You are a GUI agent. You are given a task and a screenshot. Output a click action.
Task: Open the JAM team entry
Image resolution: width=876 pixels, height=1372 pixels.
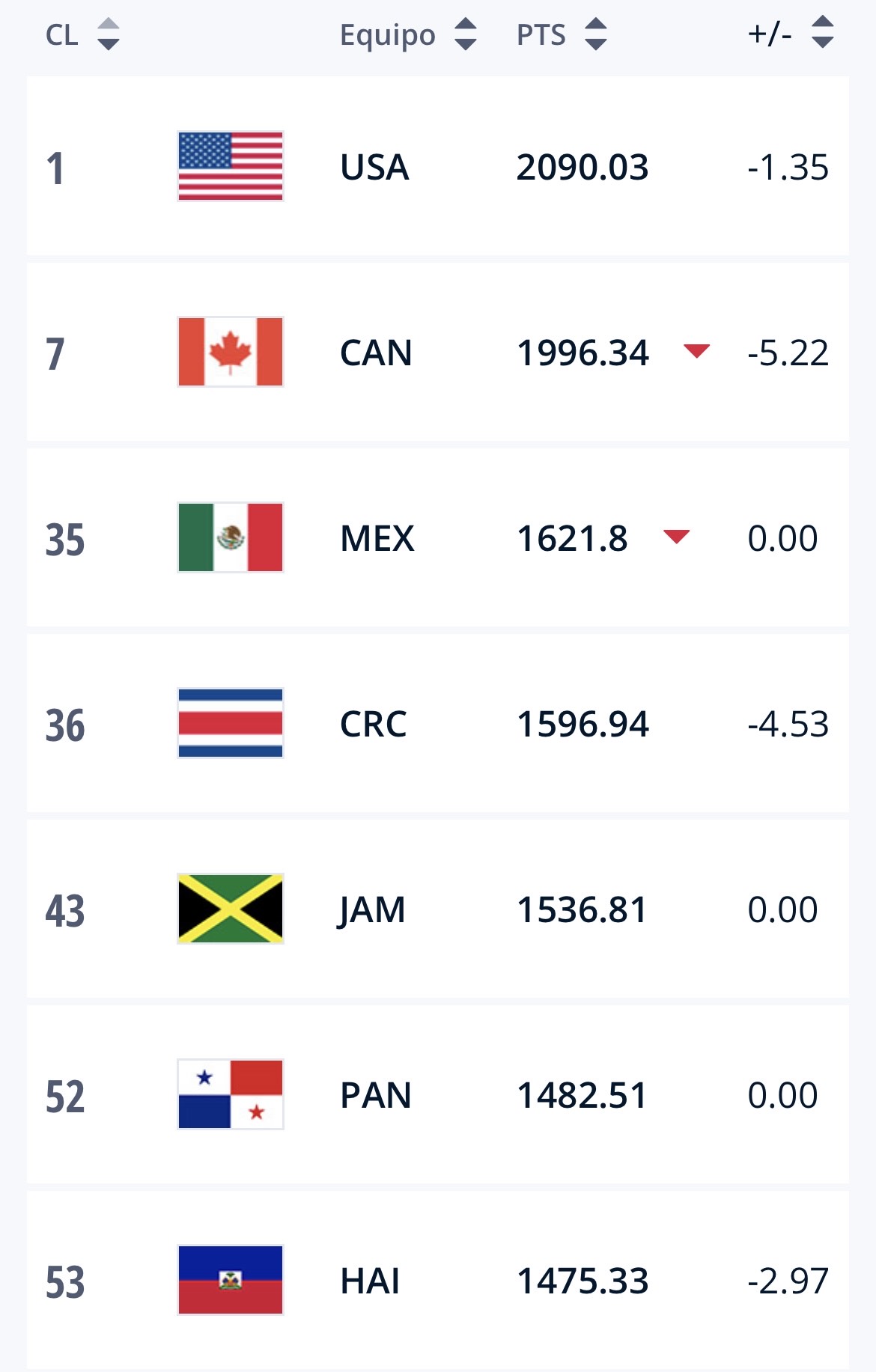pyautogui.click(x=371, y=909)
